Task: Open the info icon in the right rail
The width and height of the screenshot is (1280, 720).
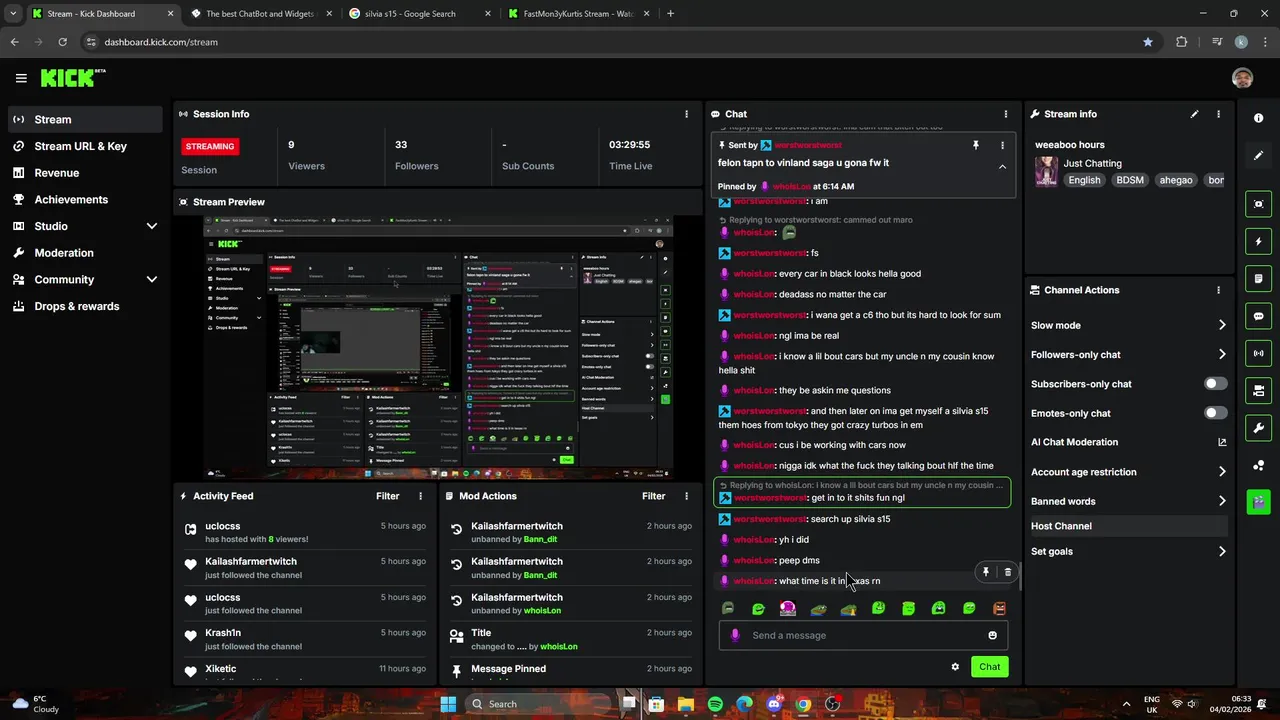Action: (x=1258, y=118)
